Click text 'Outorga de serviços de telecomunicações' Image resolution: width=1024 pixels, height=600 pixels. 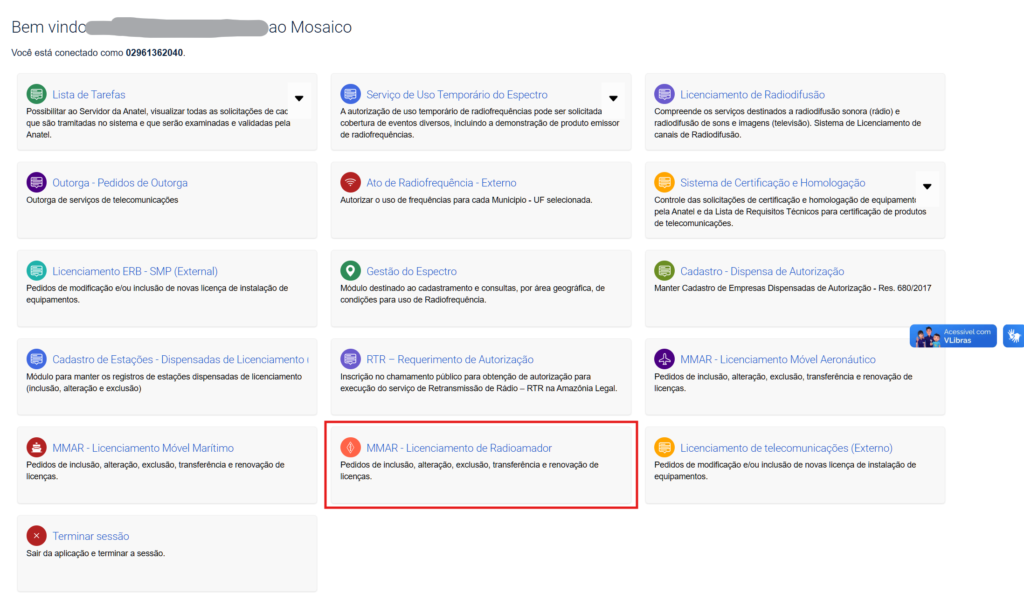click(x=102, y=200)
